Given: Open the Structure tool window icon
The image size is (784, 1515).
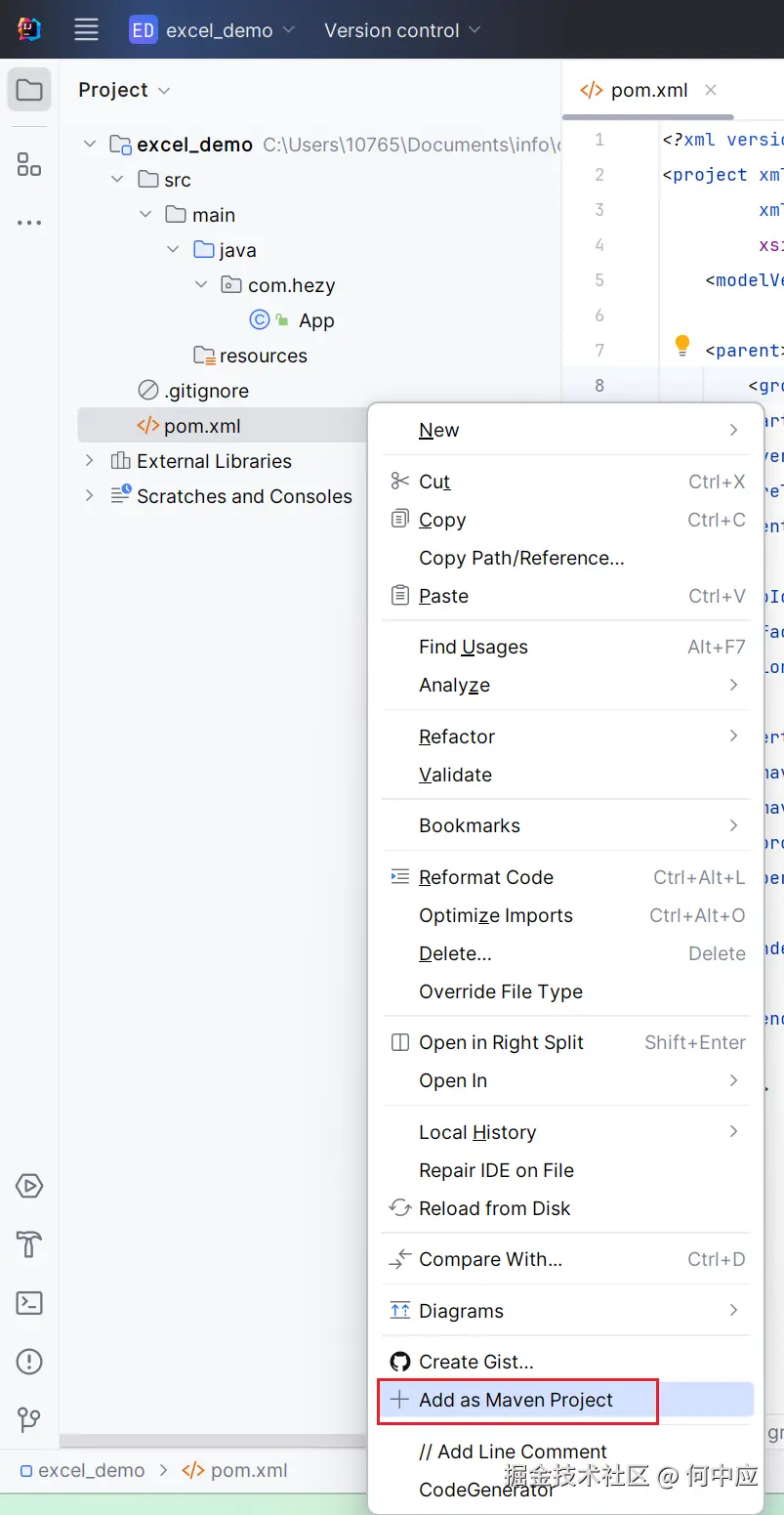Looking at the screenshot, I should (x=29, y=164).
